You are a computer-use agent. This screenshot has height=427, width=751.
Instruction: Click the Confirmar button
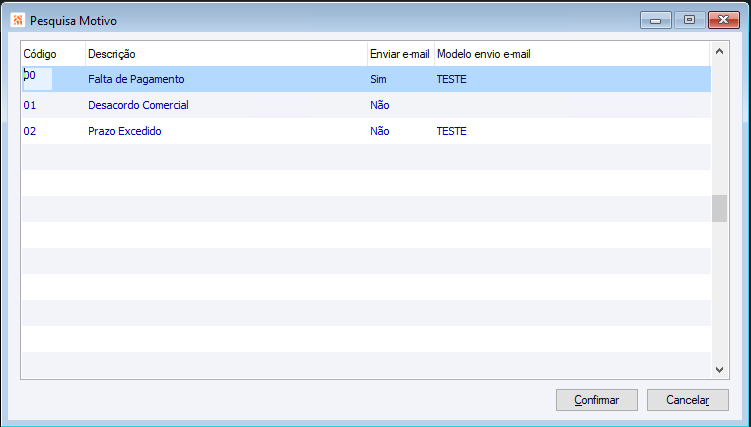pyautogui.click(x=596, y=400)
